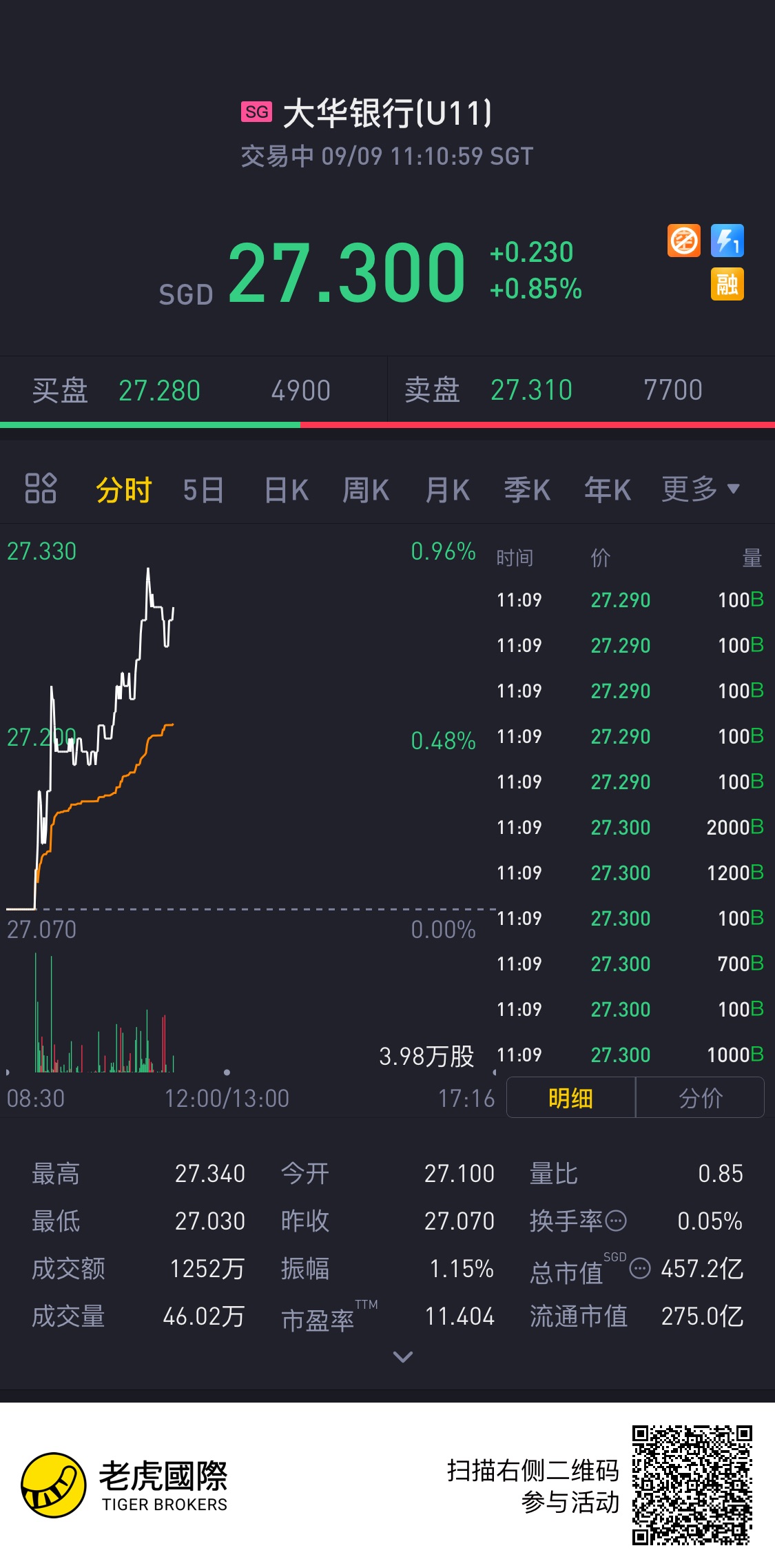
Task: Tap the 流通市值 value 275.0亿
Action: [x=703, y=1316]
